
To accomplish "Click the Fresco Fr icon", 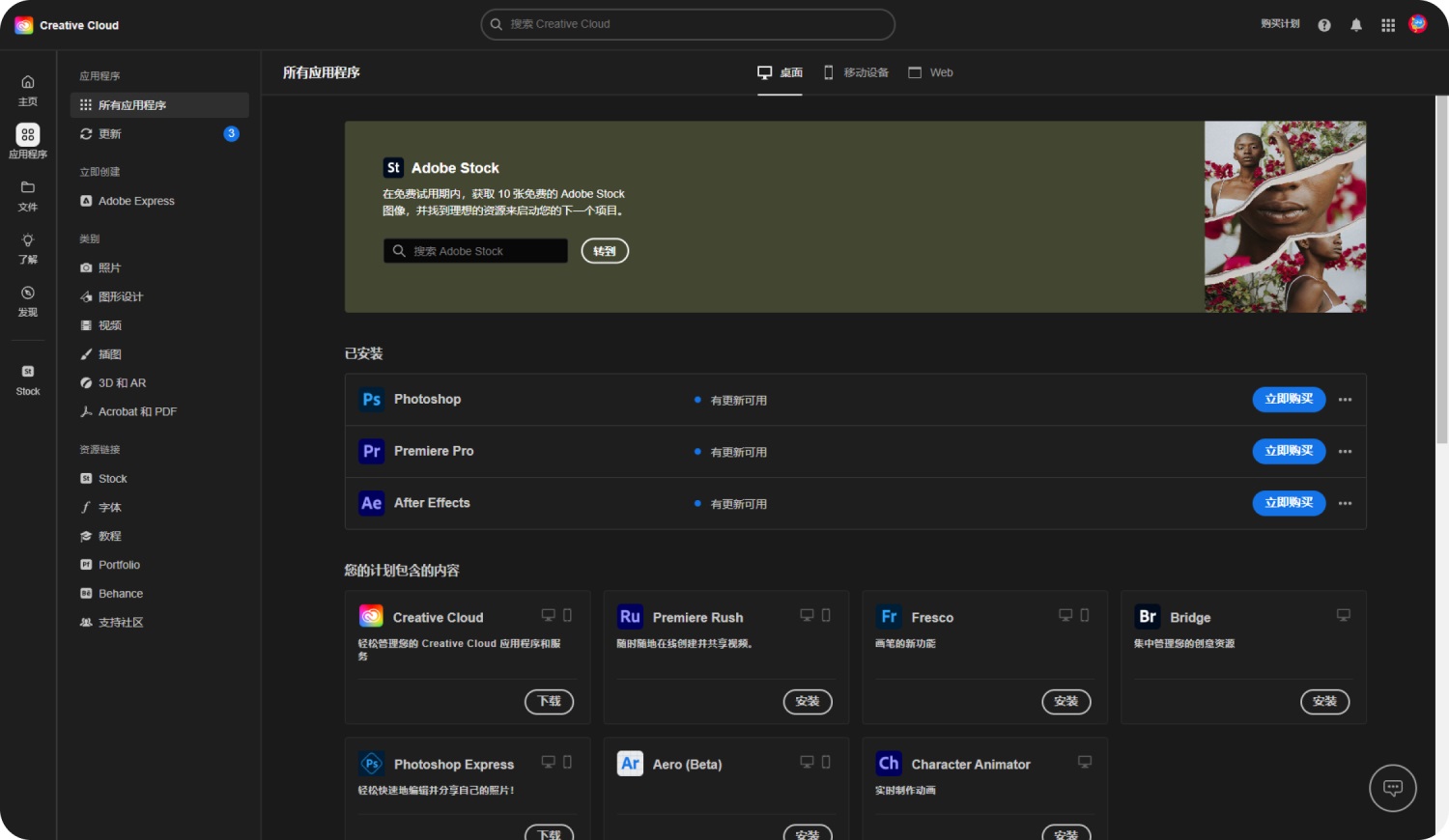I will click(x=889, y=617).
